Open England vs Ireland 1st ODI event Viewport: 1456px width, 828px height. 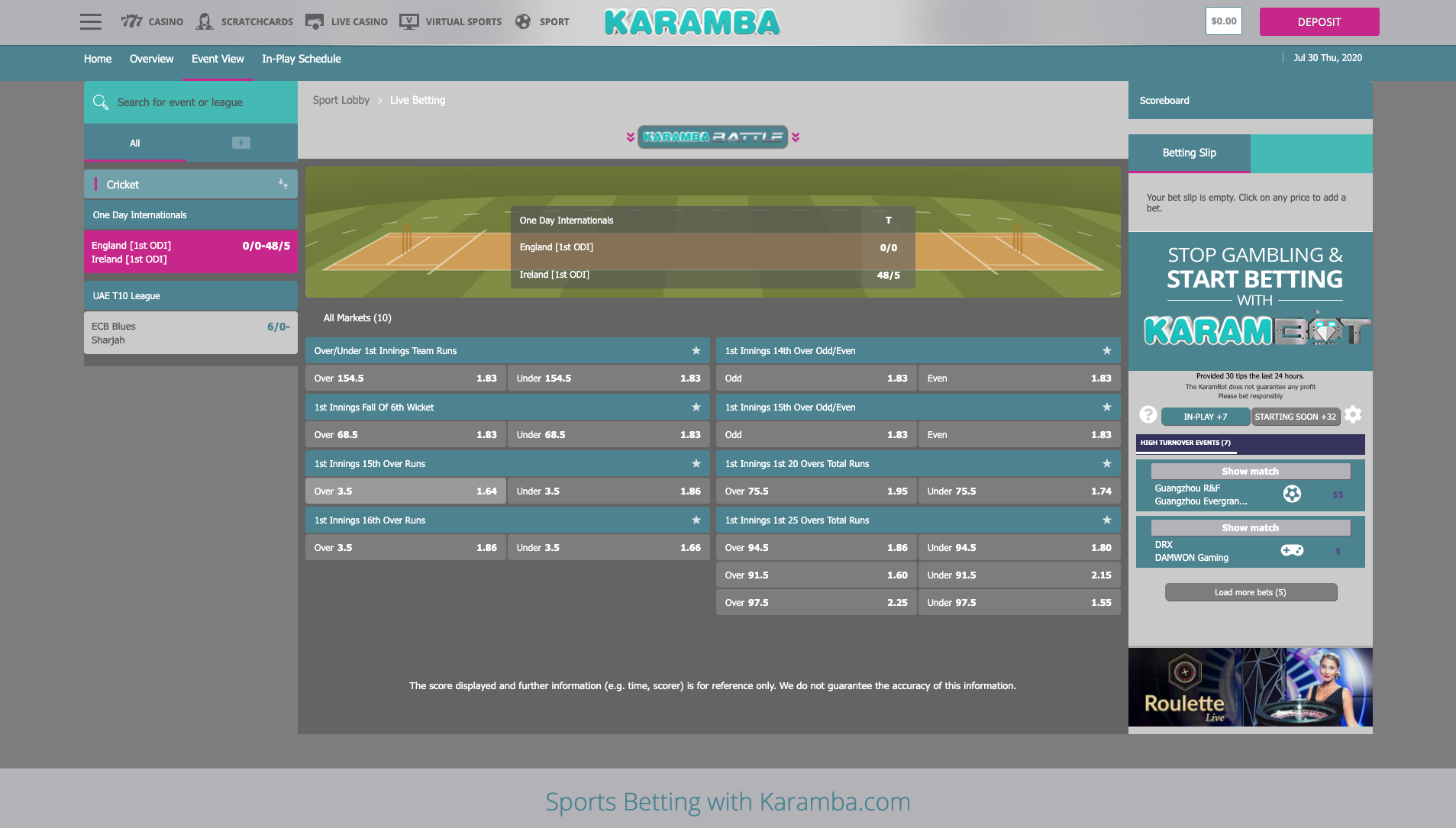[191, 251]
